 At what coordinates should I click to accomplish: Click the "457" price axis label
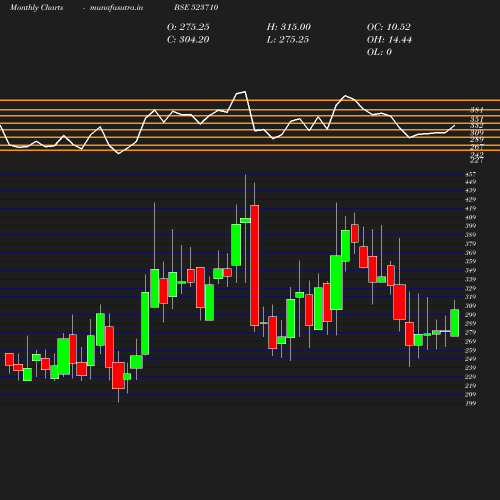click(x=471, y=174)
